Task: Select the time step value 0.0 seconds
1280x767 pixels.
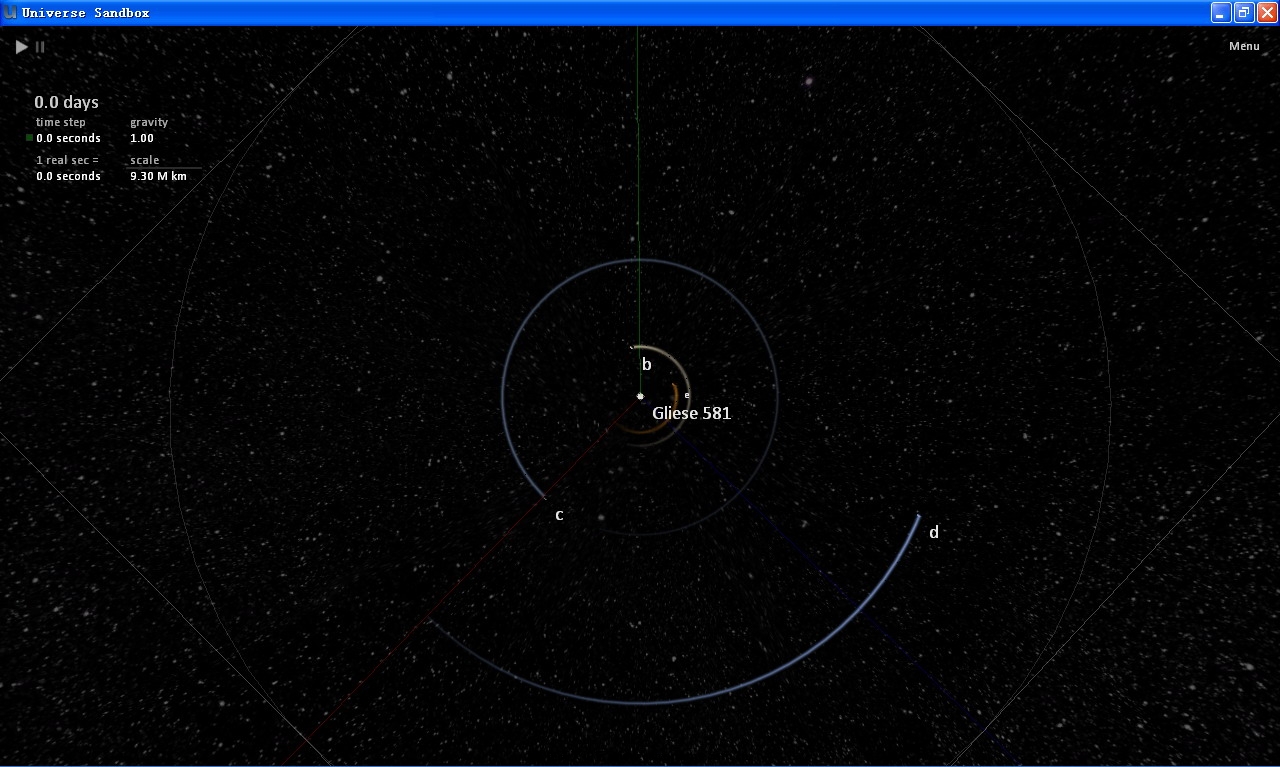Action: pos(68,138)
